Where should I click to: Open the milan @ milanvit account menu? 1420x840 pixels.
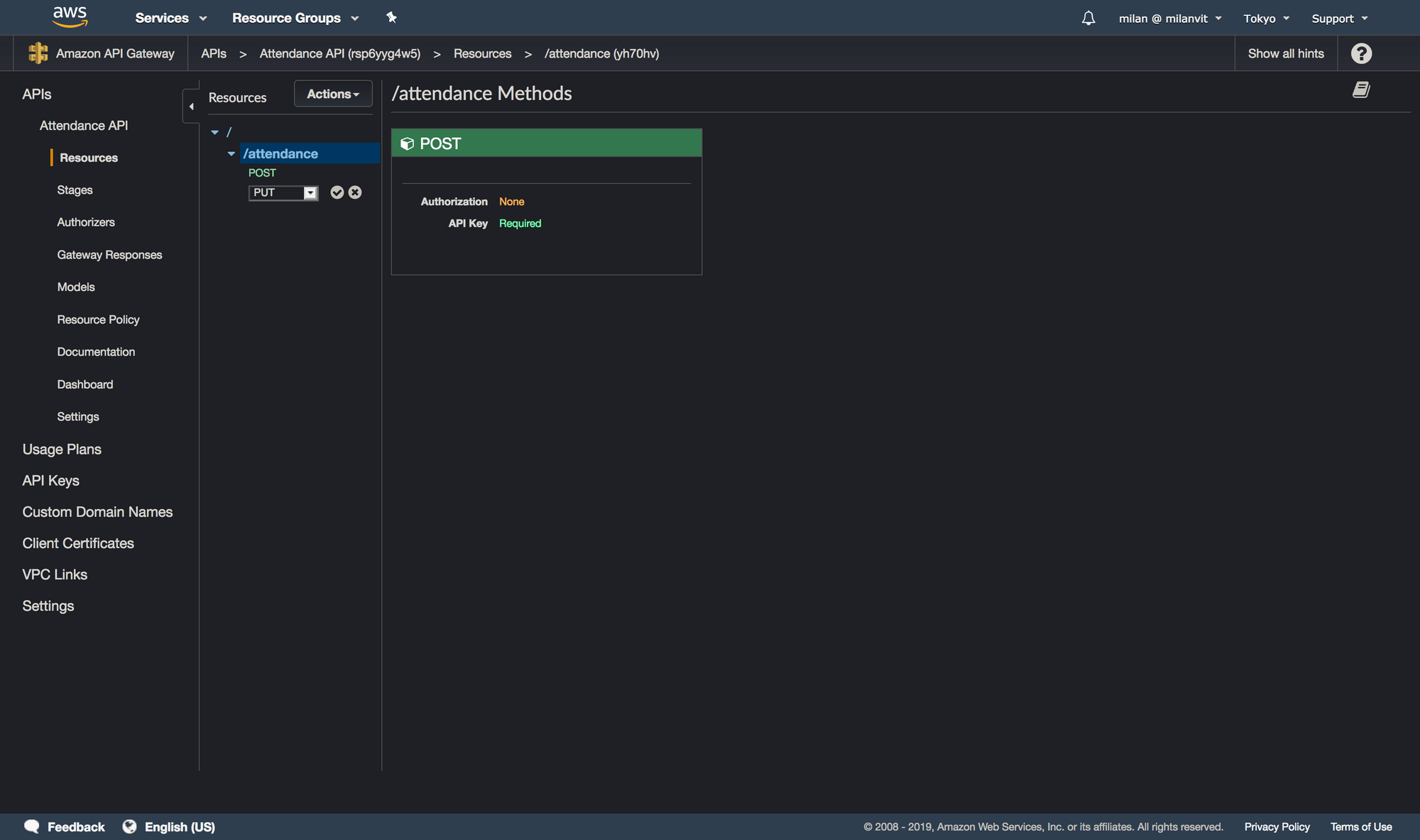click(1170, 18)
